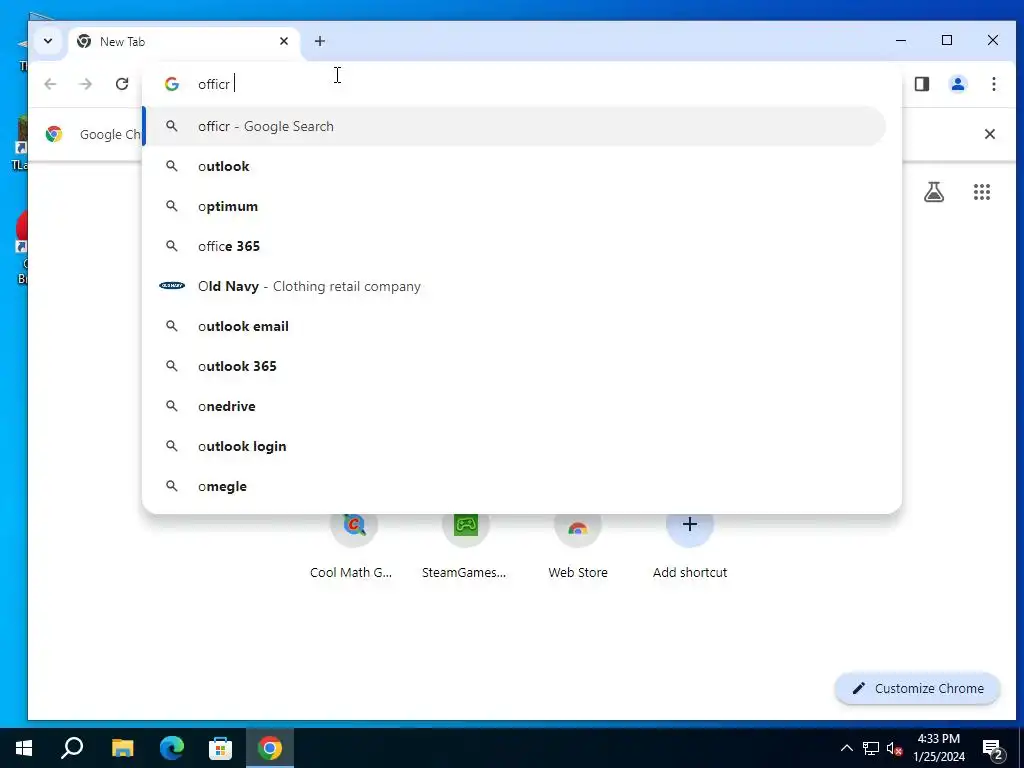Click Customize Chrome button

tap(918, 688)
